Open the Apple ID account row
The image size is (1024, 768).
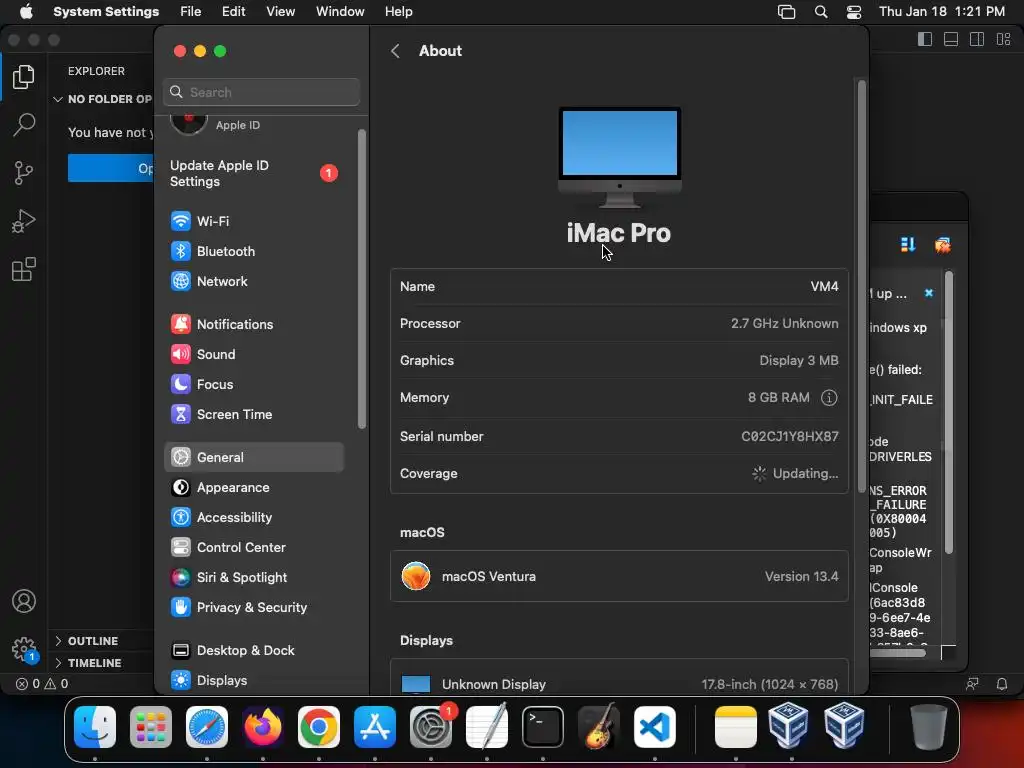(x=253, y=123)
